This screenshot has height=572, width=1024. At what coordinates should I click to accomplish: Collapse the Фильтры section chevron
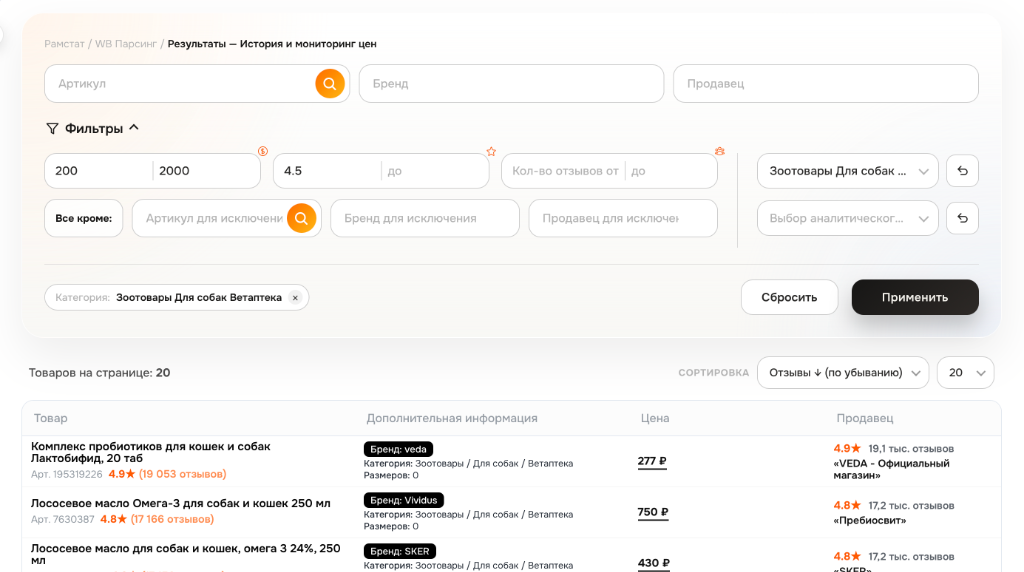134,127
